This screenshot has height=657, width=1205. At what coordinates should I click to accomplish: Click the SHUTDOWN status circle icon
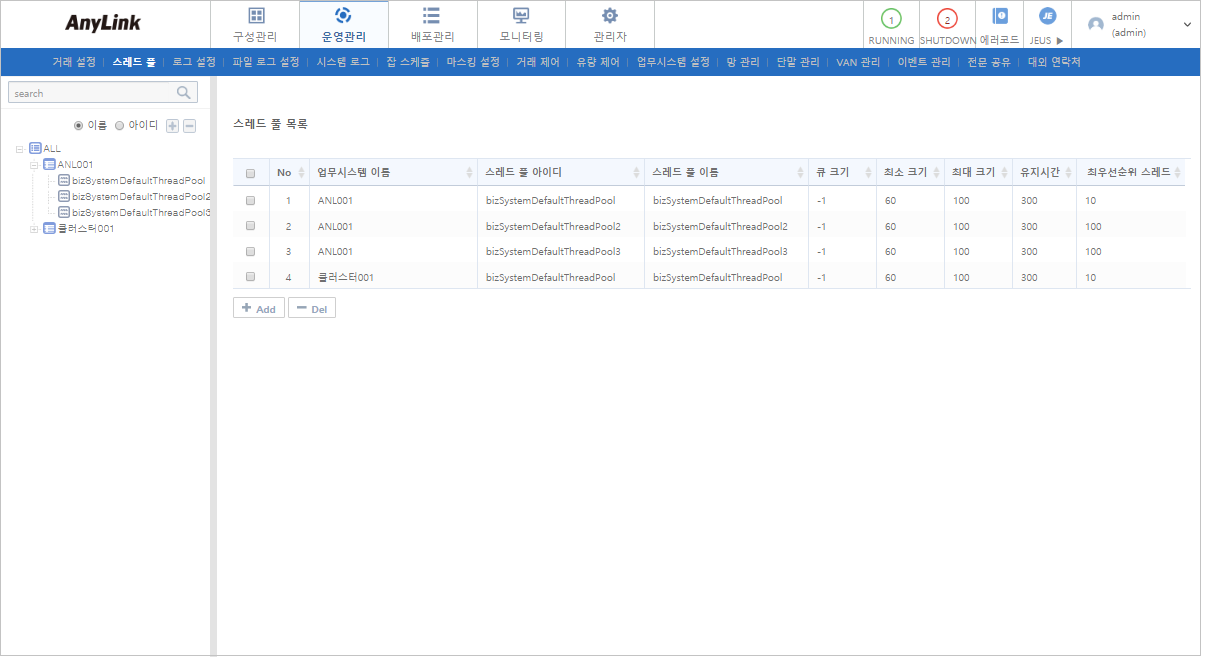946,19
